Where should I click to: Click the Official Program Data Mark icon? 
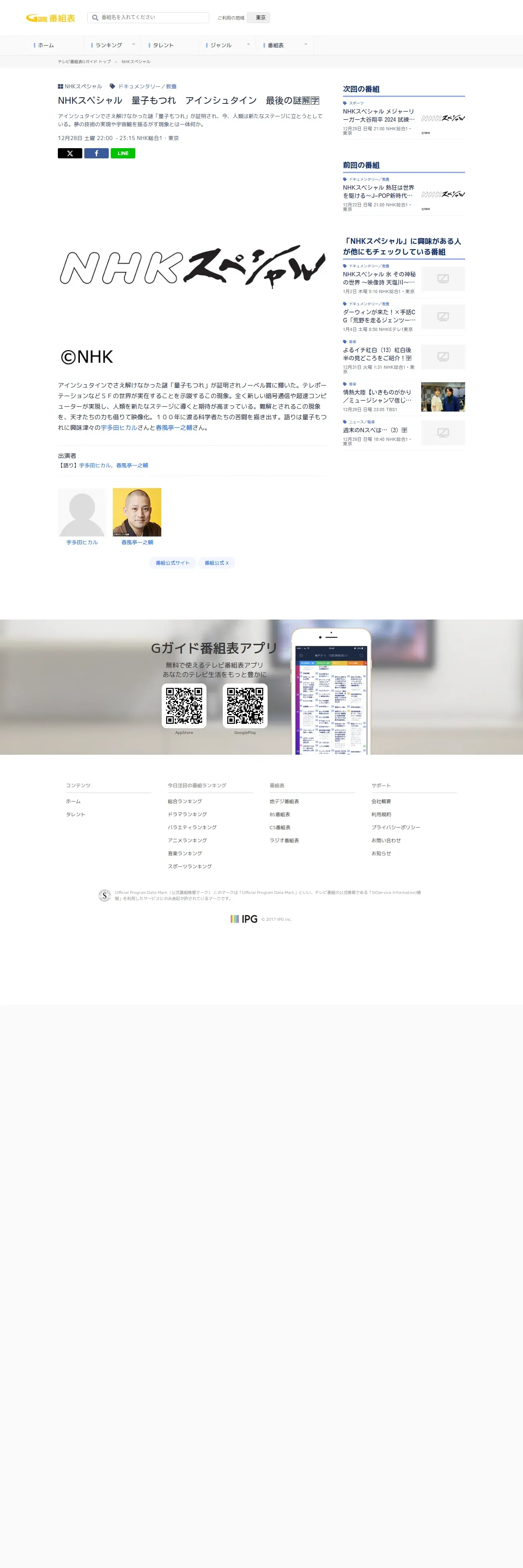pos(104,896)
